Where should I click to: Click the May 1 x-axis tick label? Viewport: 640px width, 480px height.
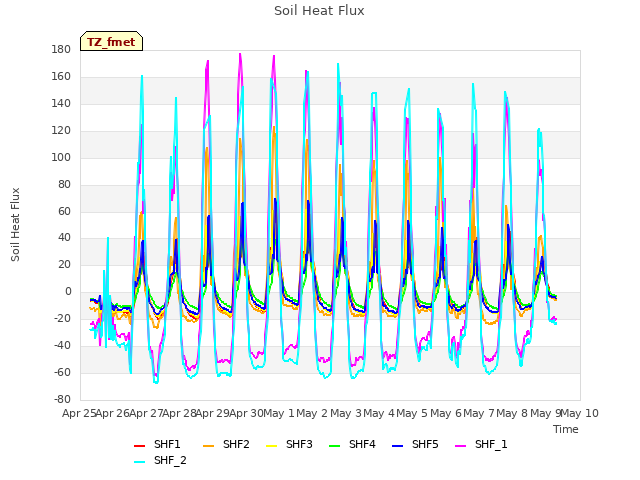(279, 413)
